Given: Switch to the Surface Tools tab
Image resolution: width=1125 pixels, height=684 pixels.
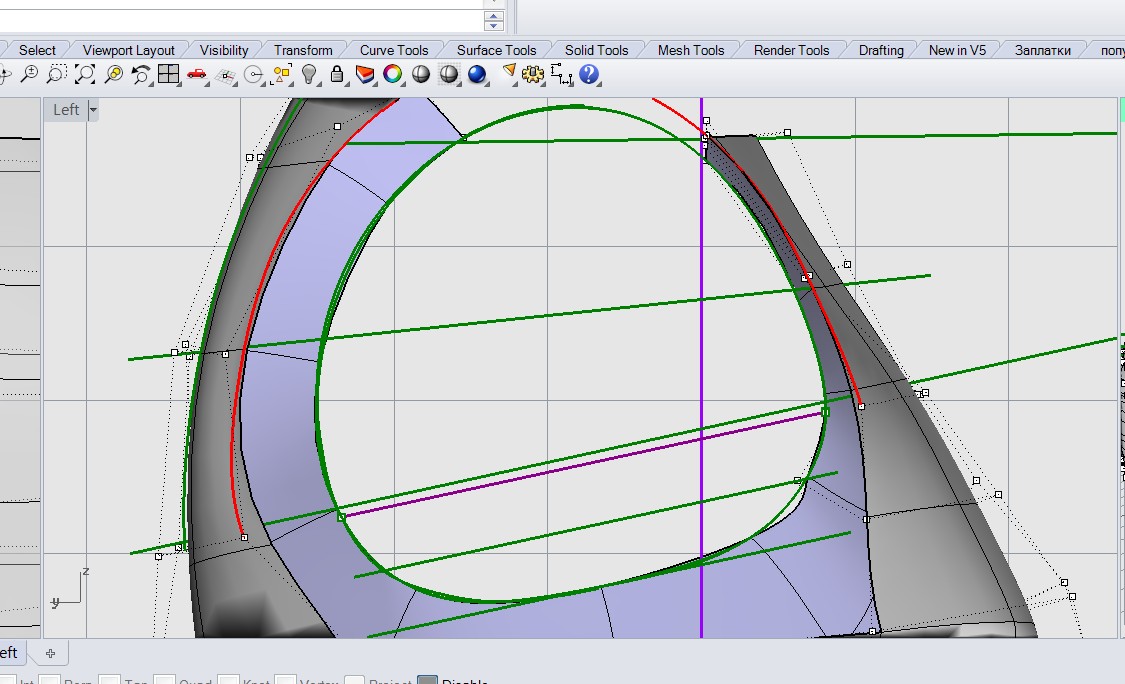Looking at the screenshot, I should click(x=496, y=50).
